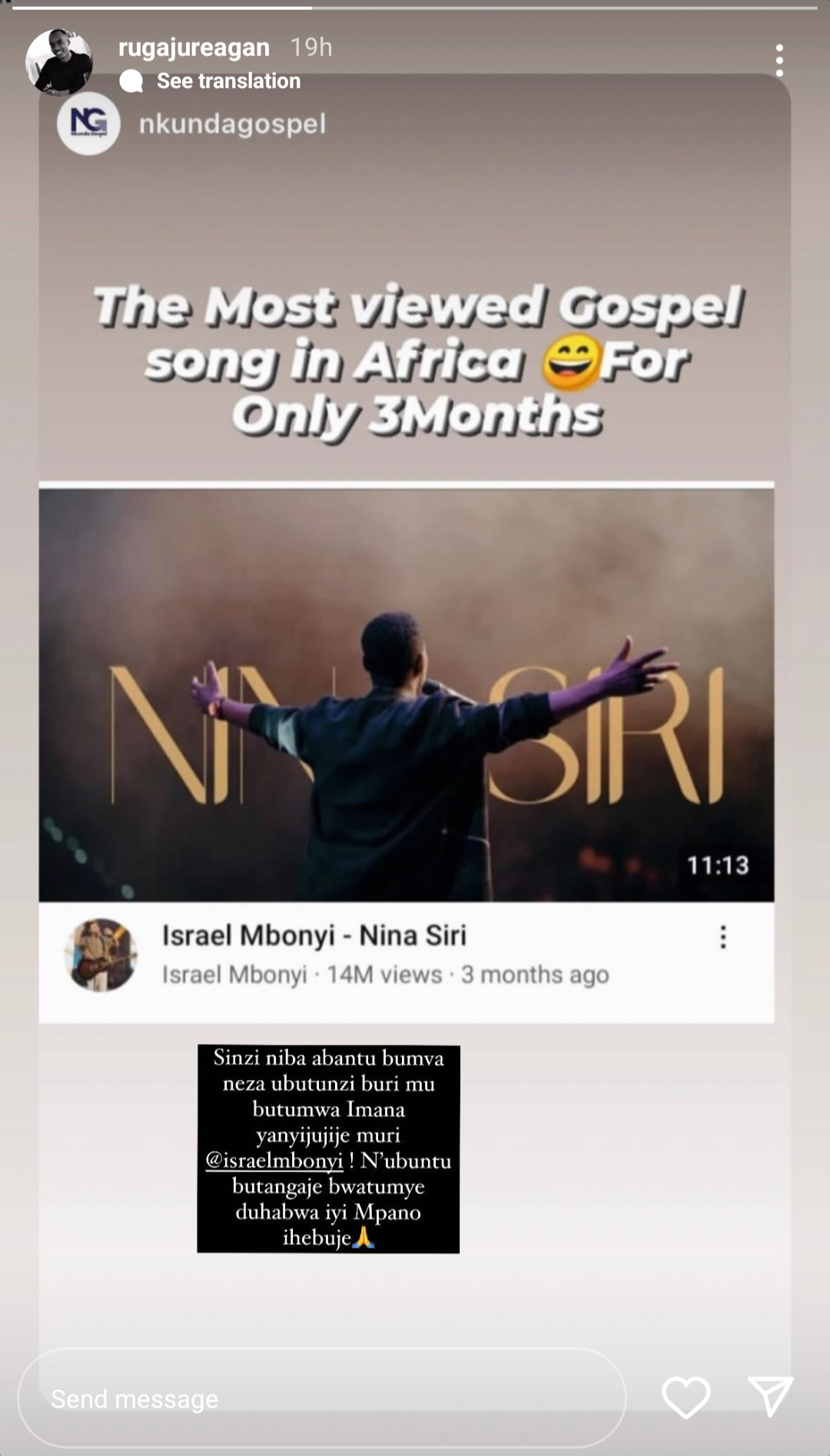The height and width of the screenshot is (1456, 830).
Task: Visit the nkundagospel account name
Action: tap(232, 124)
